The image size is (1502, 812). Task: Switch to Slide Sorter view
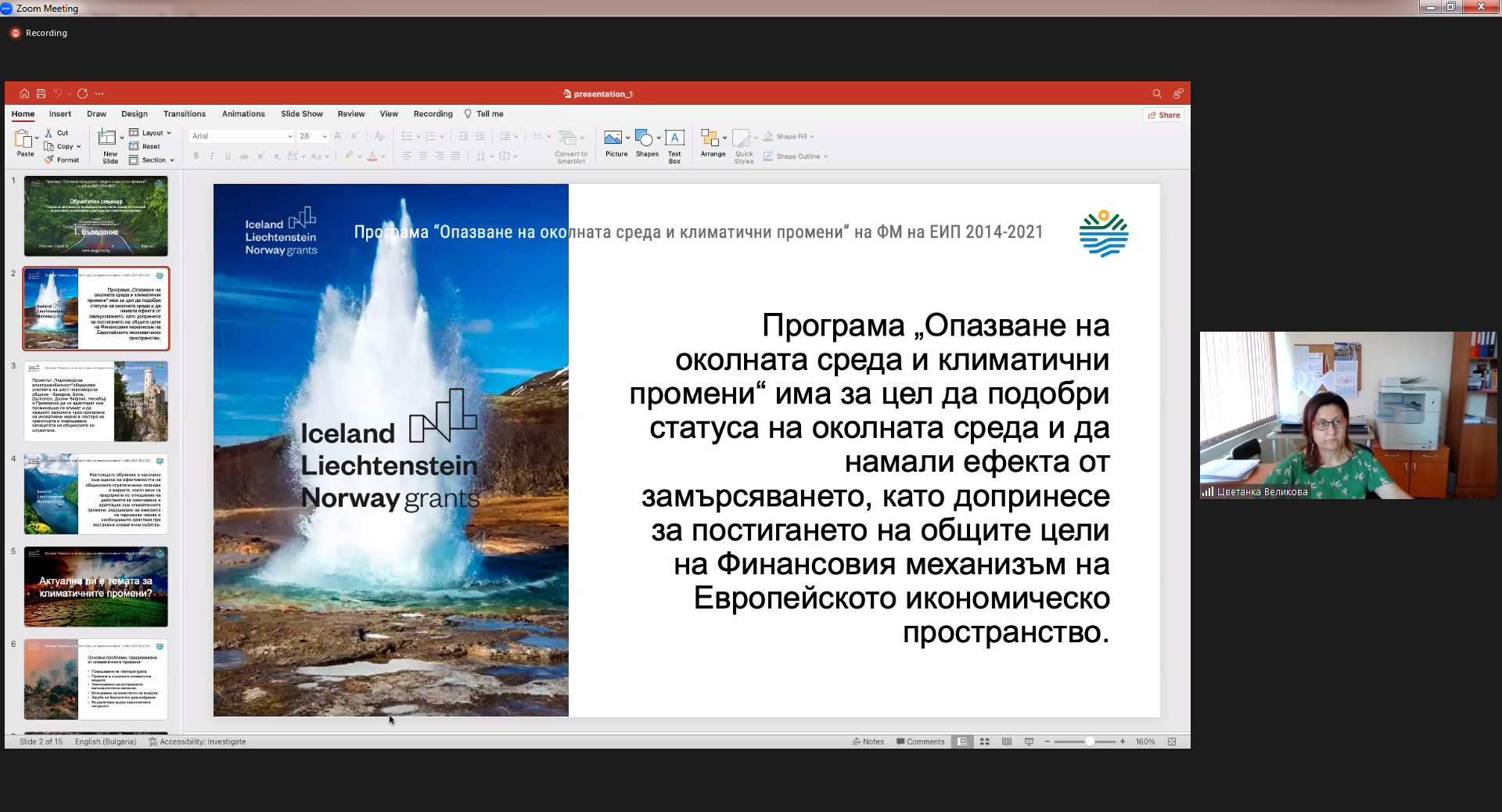[985, 742]
